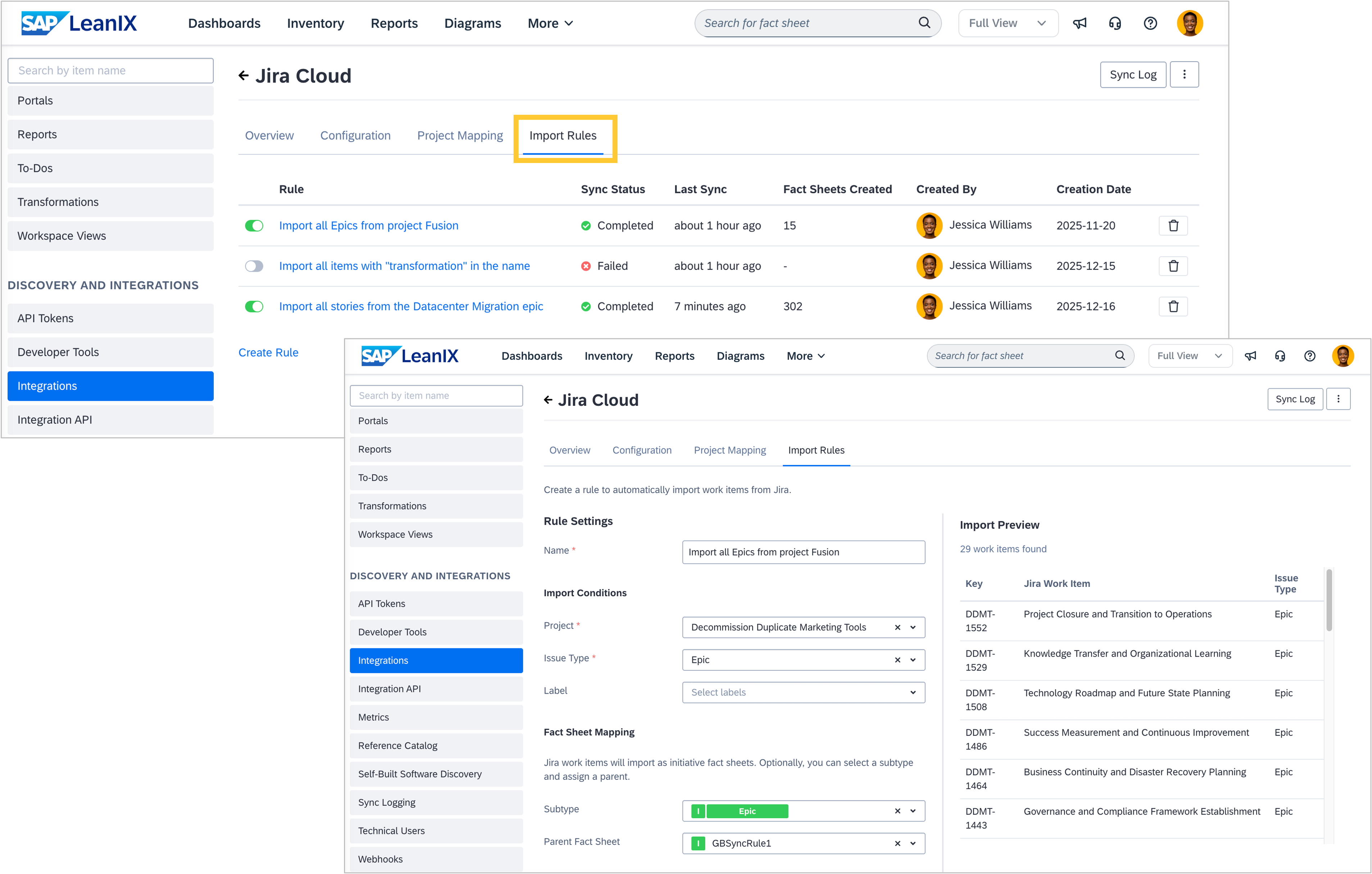The height and width of the screenshot is (874, 1372).
Task: Open the More menu in top navigation
Action: click(x=550, y=23)
